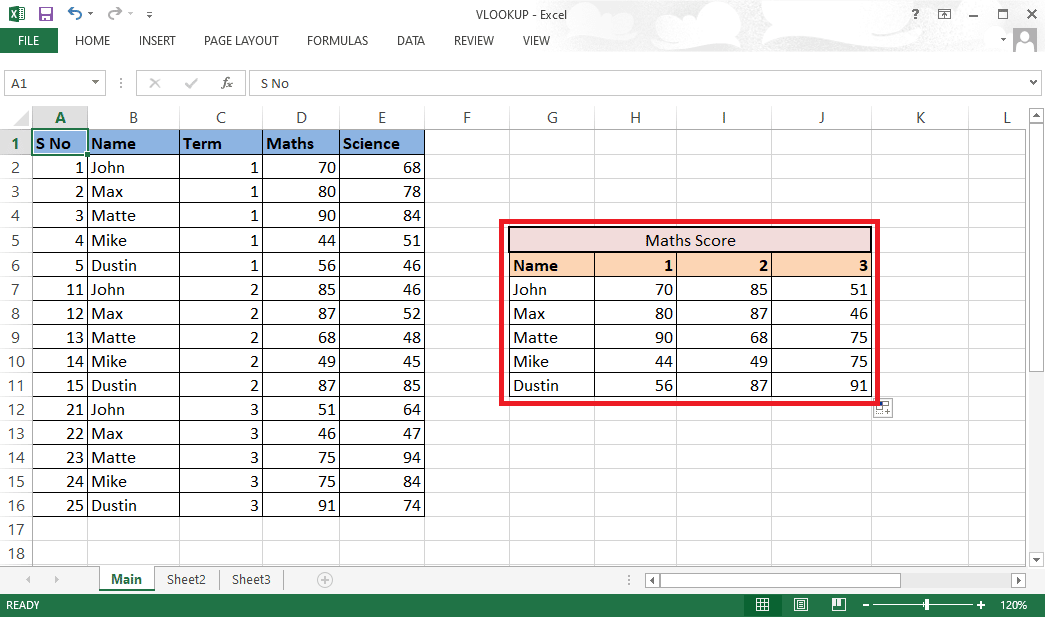This screenshot has width=1045, height=617.
Task: Click the 120% zoom level button
Action: (x=1014, y=605)
